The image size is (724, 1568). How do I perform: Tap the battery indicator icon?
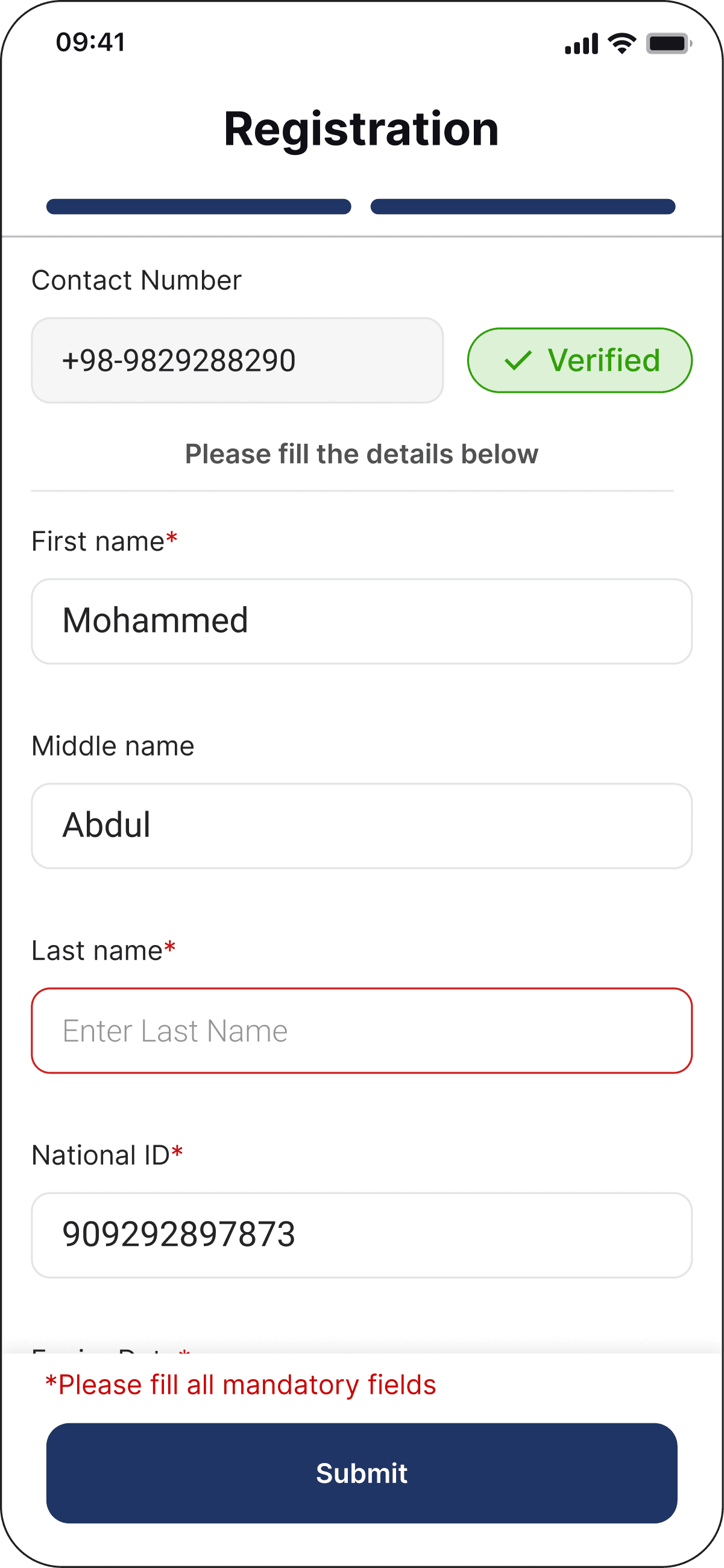(x=669, y=44)
